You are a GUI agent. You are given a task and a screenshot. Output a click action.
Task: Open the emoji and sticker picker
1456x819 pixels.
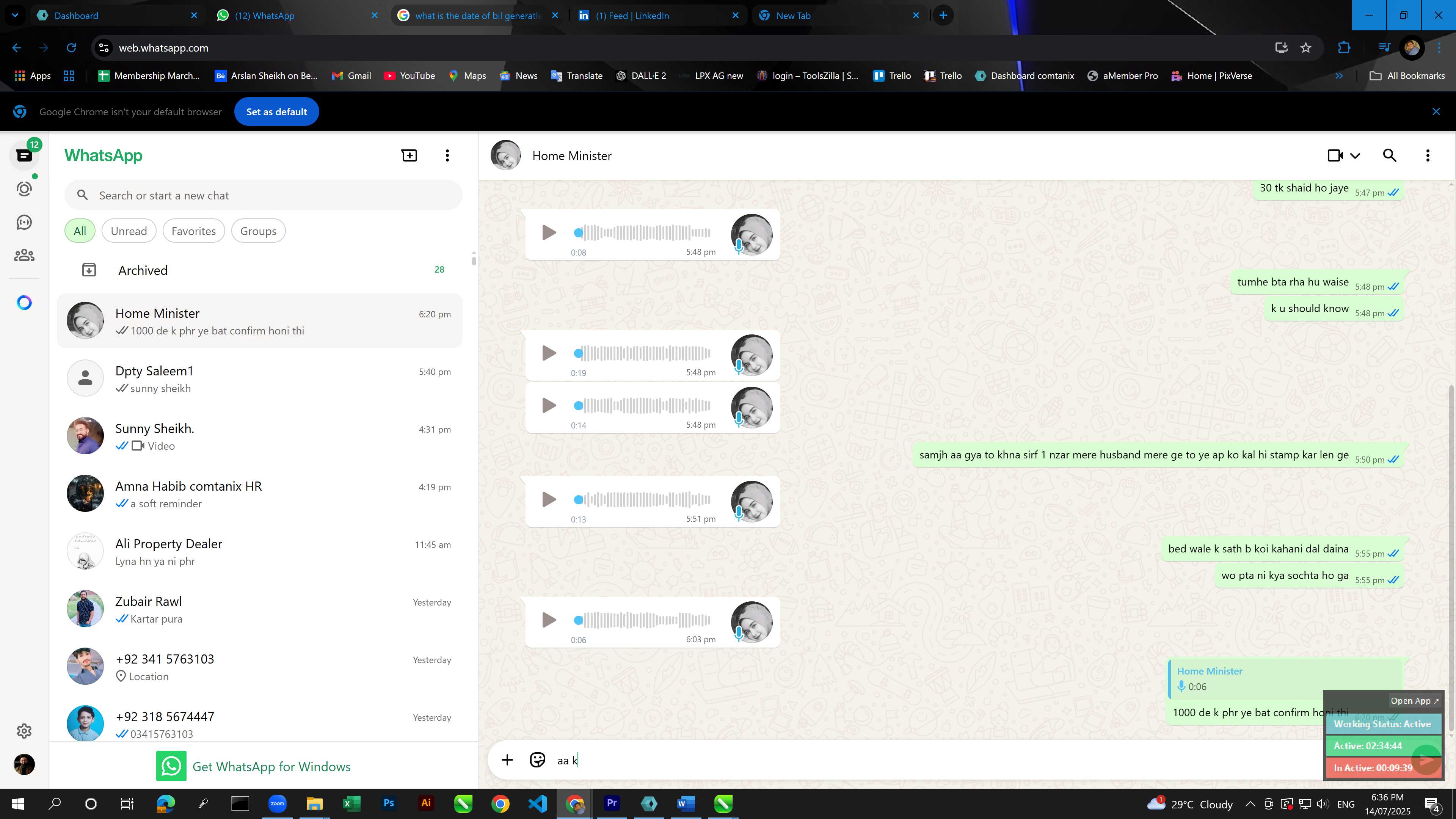(538, 760)
